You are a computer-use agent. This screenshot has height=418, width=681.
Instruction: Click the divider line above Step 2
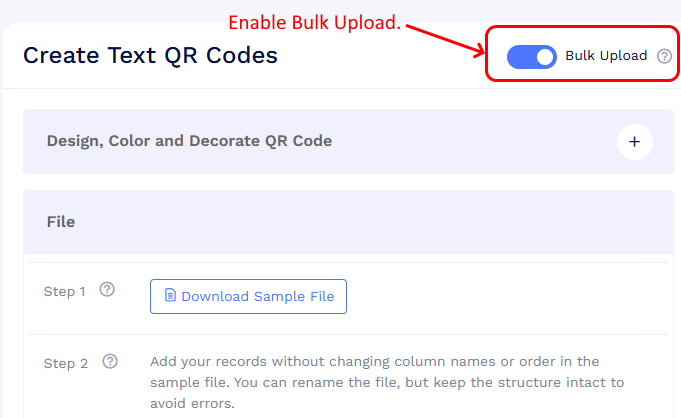click(348, 335)
